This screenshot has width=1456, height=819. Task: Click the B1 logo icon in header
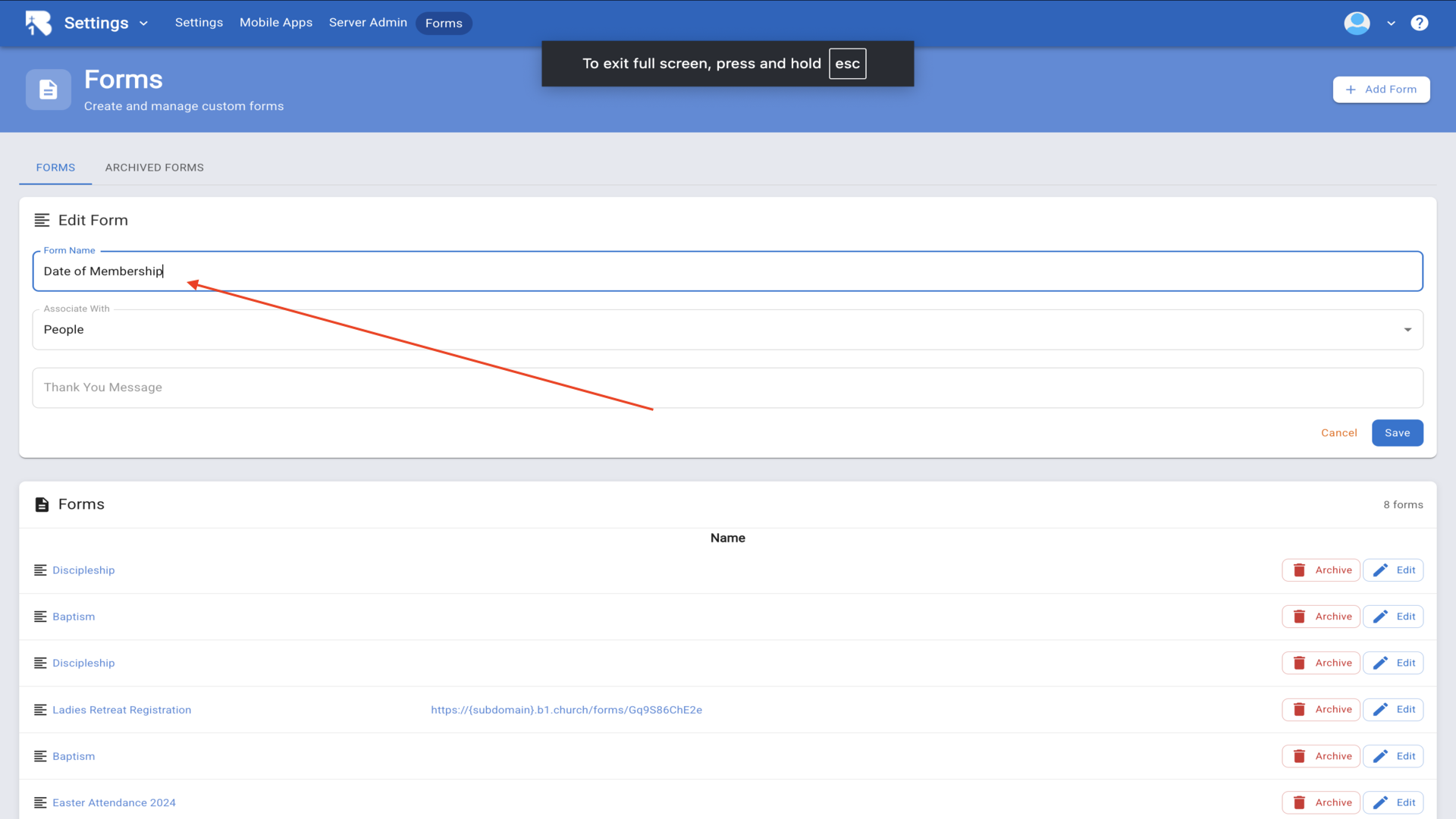(38, 23)
